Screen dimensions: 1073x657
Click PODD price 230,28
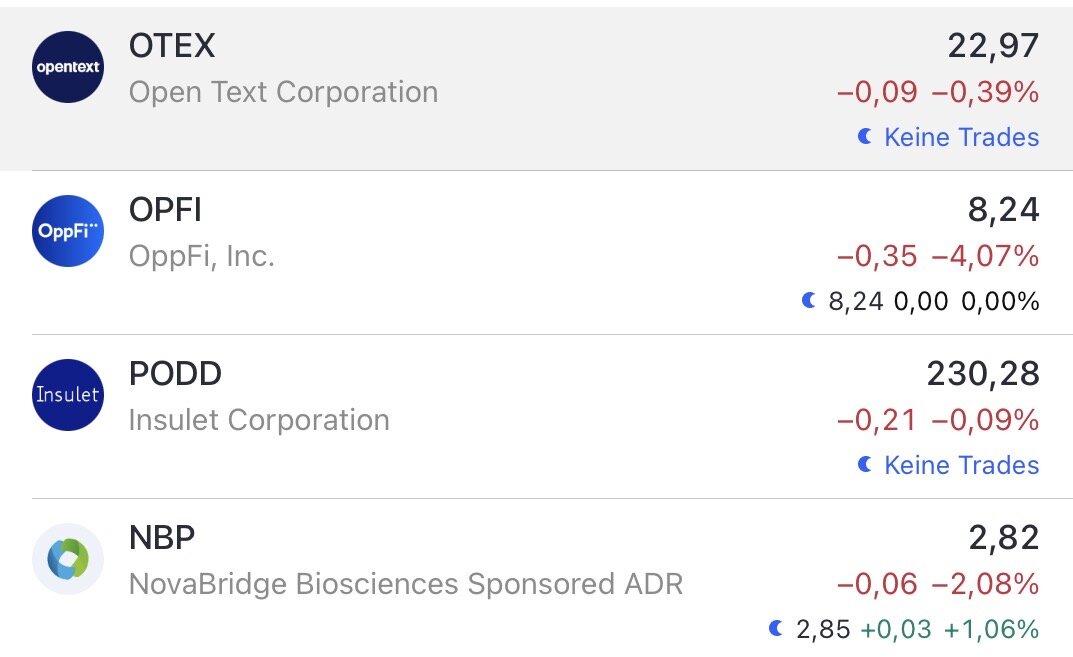point(983,374)
